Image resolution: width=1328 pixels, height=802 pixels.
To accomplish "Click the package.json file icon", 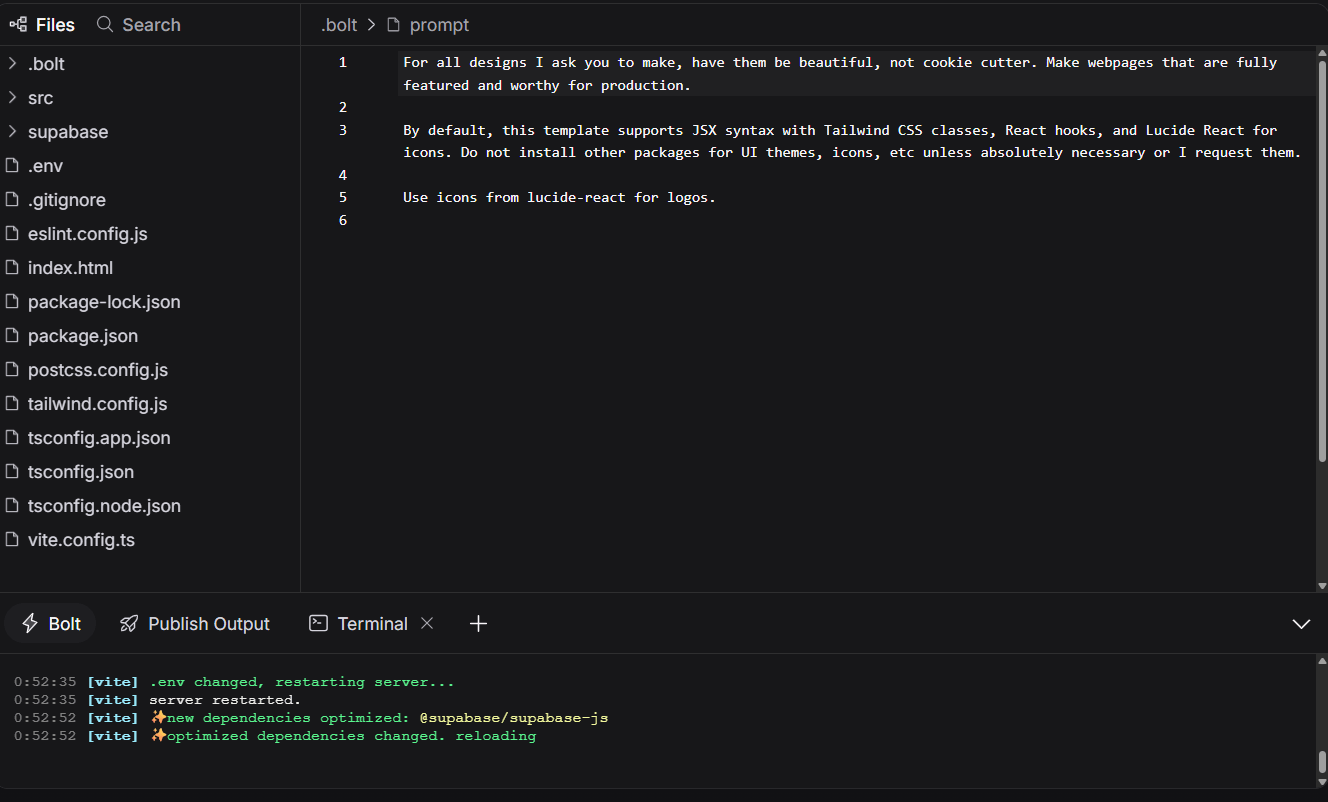I will pos(12,336).
